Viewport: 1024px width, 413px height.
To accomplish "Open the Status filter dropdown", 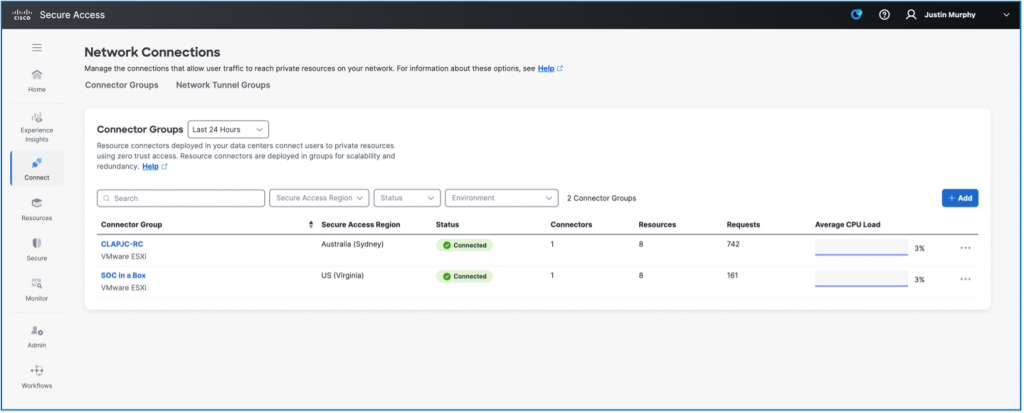I will (406, 198).
